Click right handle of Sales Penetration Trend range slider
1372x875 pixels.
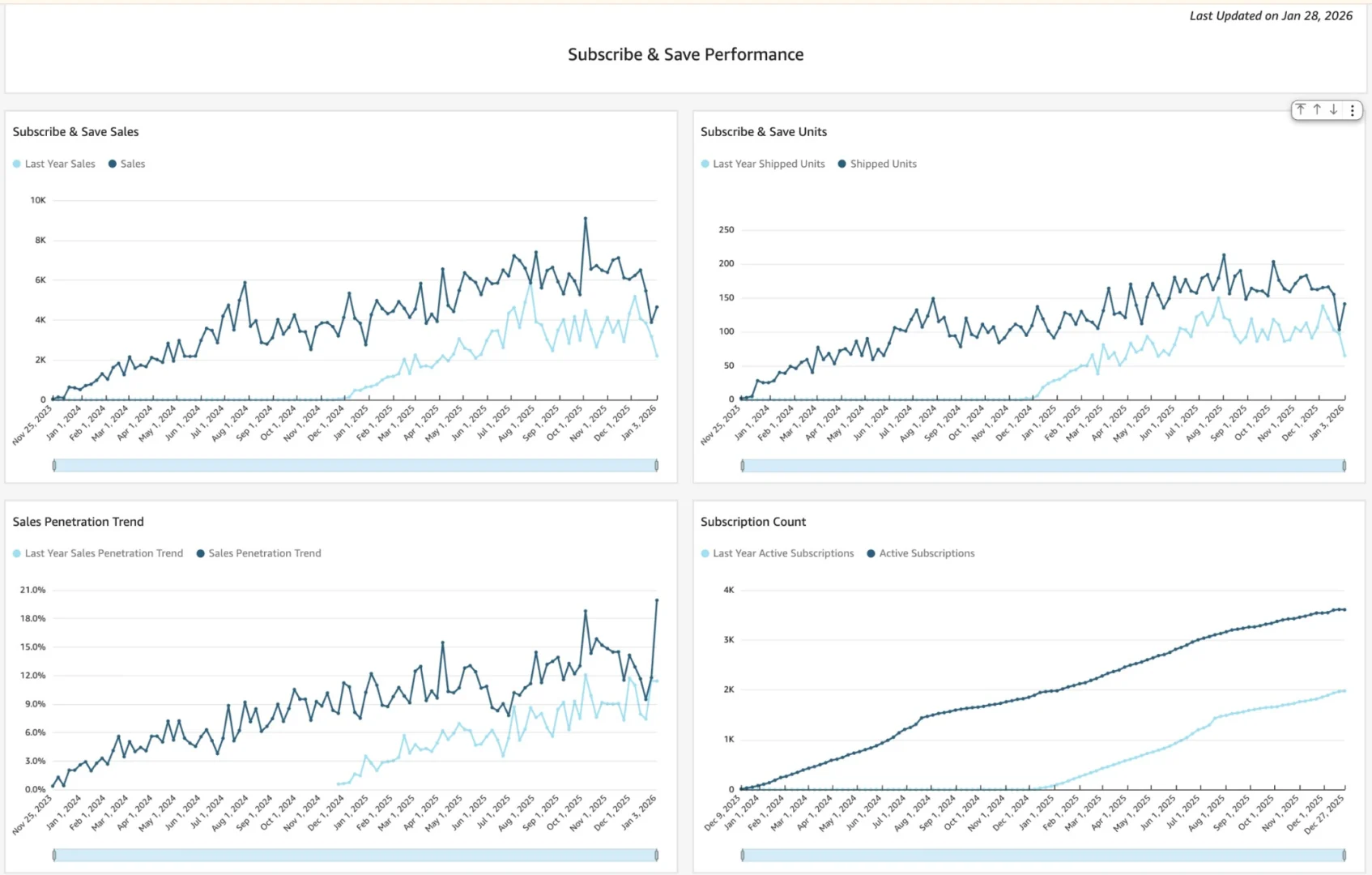[656, 855]
